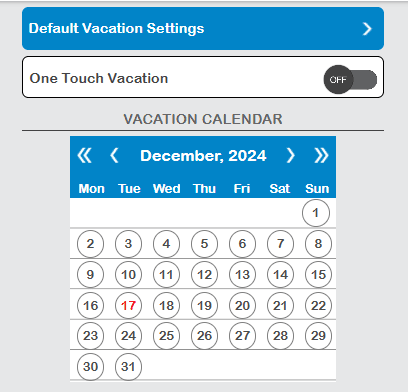Go to previous month with left arrow
The image size is (408, 392).
coord(114,155)
